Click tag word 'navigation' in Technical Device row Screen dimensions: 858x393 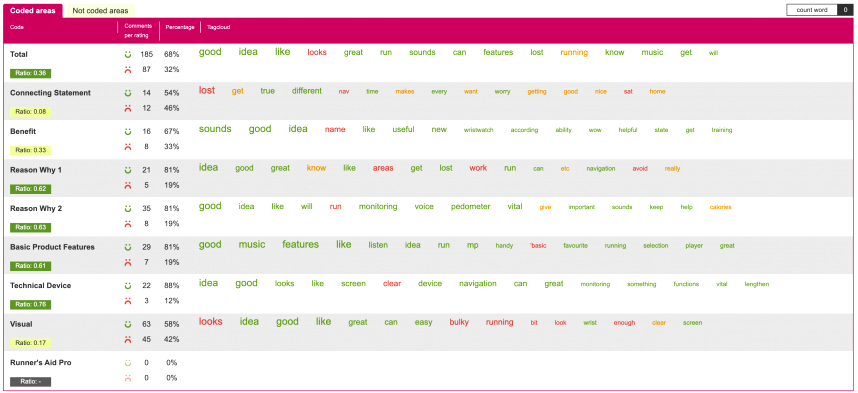478,284
